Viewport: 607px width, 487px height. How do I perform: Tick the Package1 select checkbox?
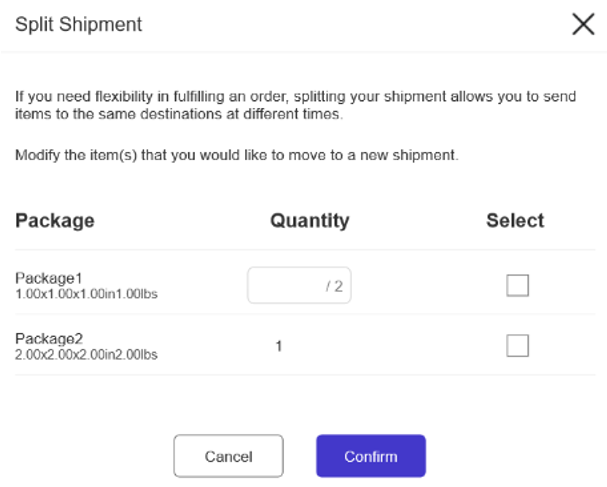[x=518, y=285]
